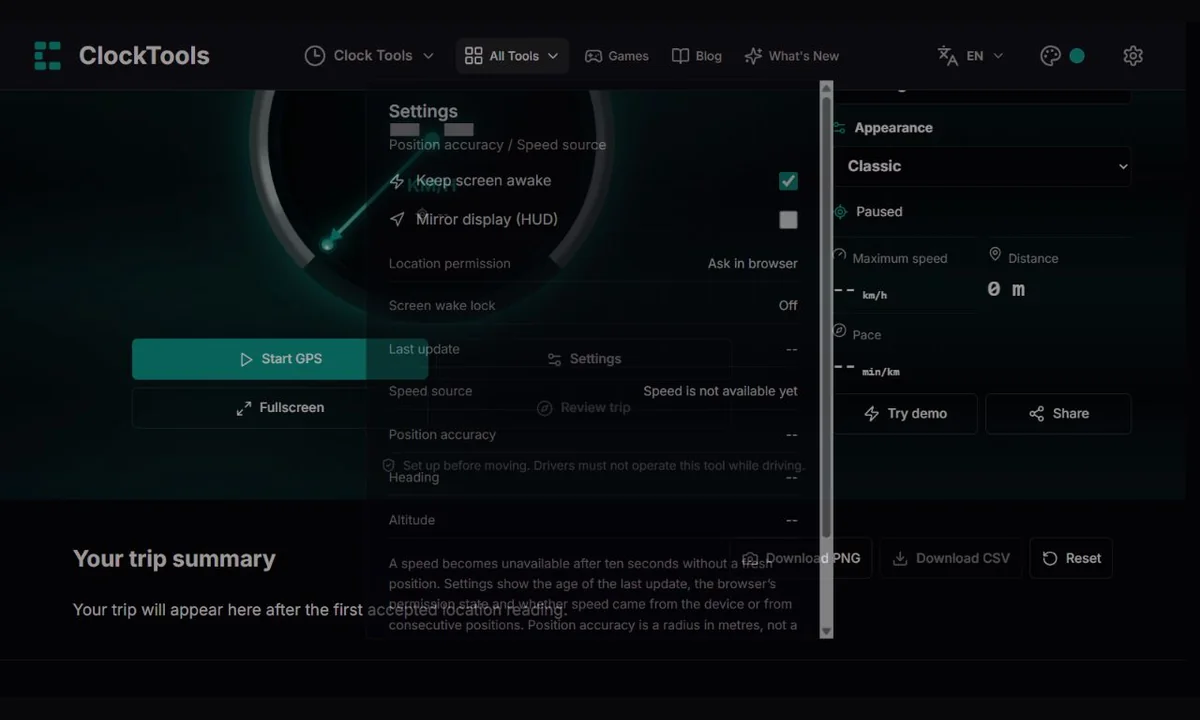Screen dimensions: 1200x720
Task: Reset the trip summary
Action: pyautogui.click(x=1071, y=558)
